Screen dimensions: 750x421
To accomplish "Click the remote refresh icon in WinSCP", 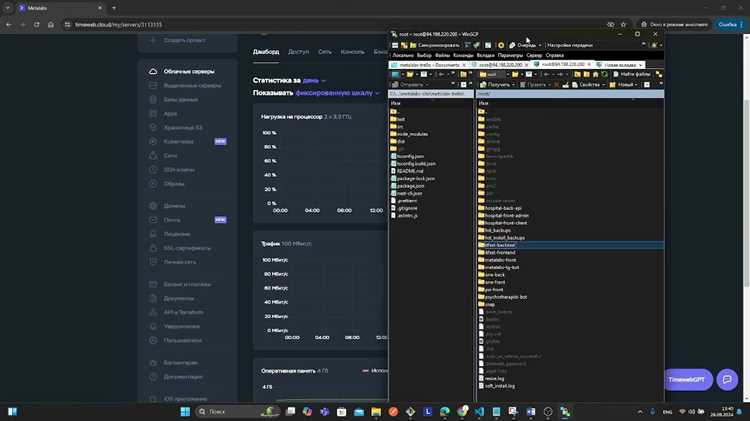I will point(605,74).
